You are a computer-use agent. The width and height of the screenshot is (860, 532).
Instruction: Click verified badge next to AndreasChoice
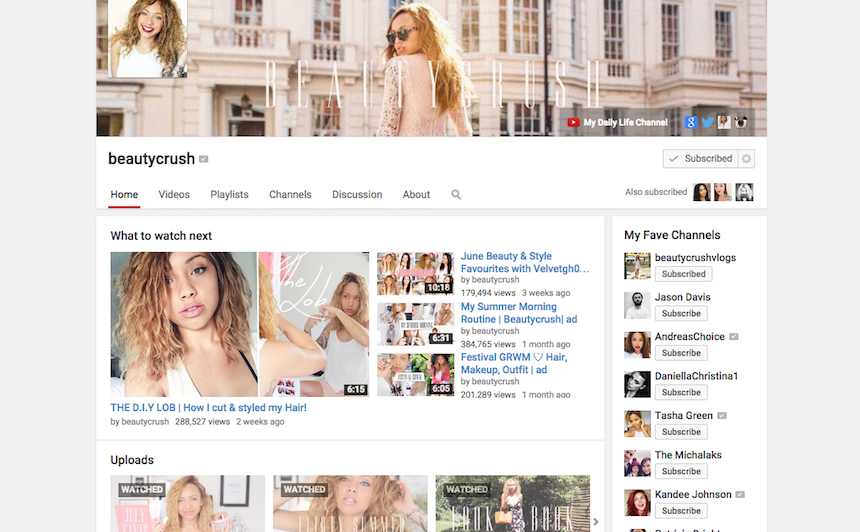(x=734, y=337)
